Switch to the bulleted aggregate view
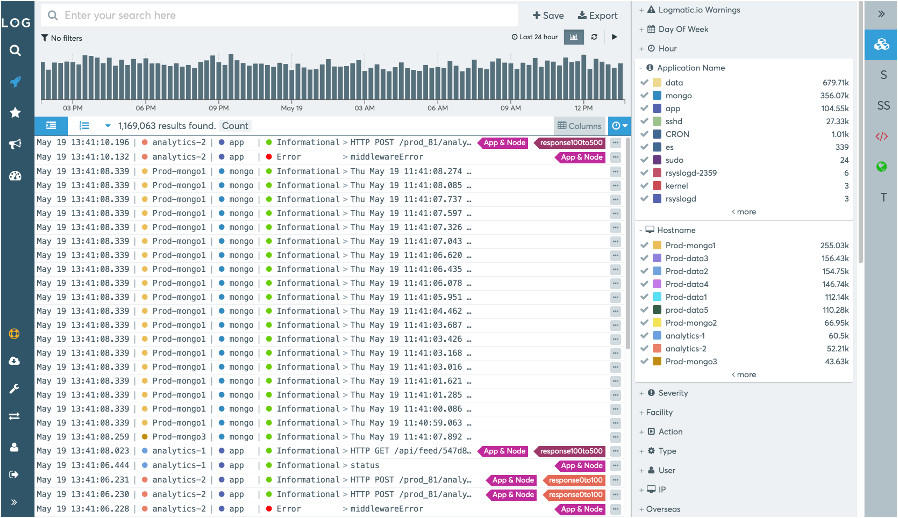The height and width of the screenshot is (518, 898). pyautogui.click(x=84, y=125)
